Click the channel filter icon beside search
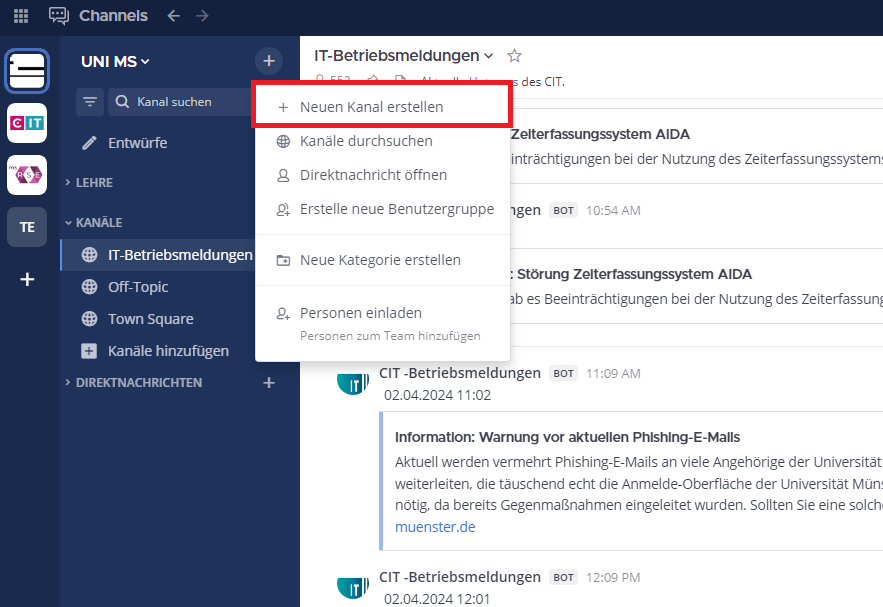The width and height of the screenshot is (883, 607). pos(91,101)
